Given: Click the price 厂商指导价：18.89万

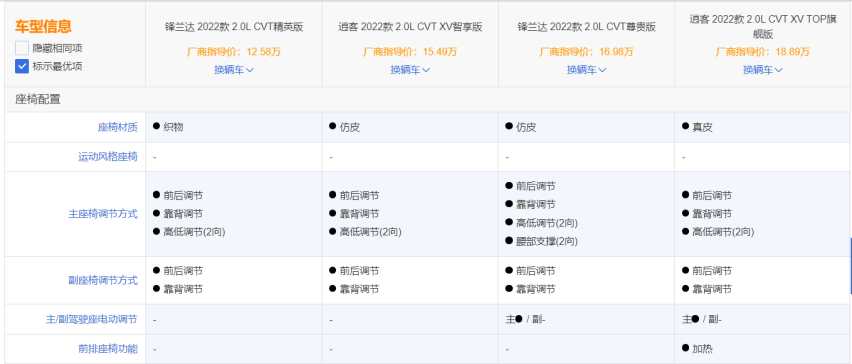Looking at the screenshot, I should point(763,52).
